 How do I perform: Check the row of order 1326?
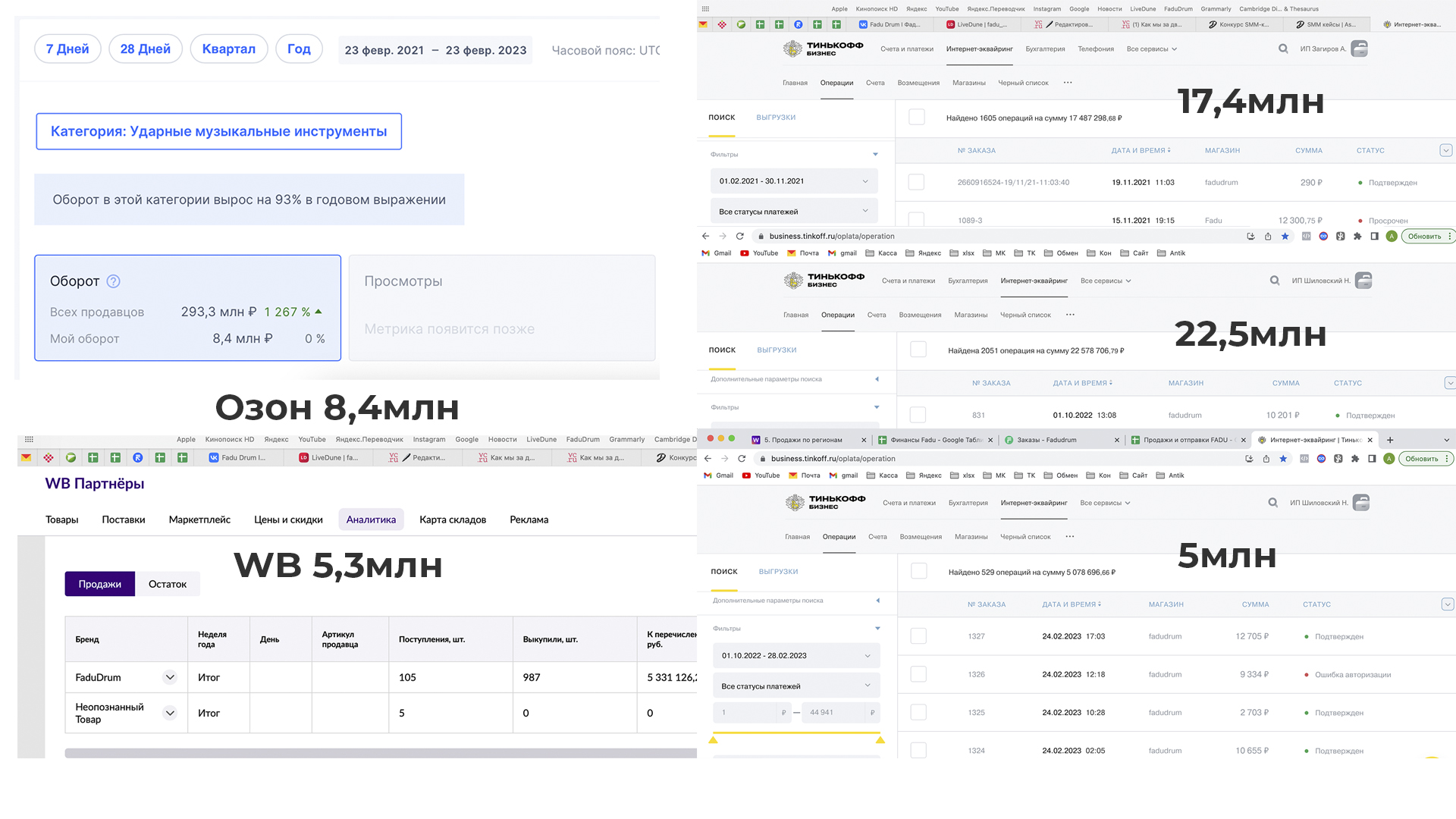(x=918, y=674)
